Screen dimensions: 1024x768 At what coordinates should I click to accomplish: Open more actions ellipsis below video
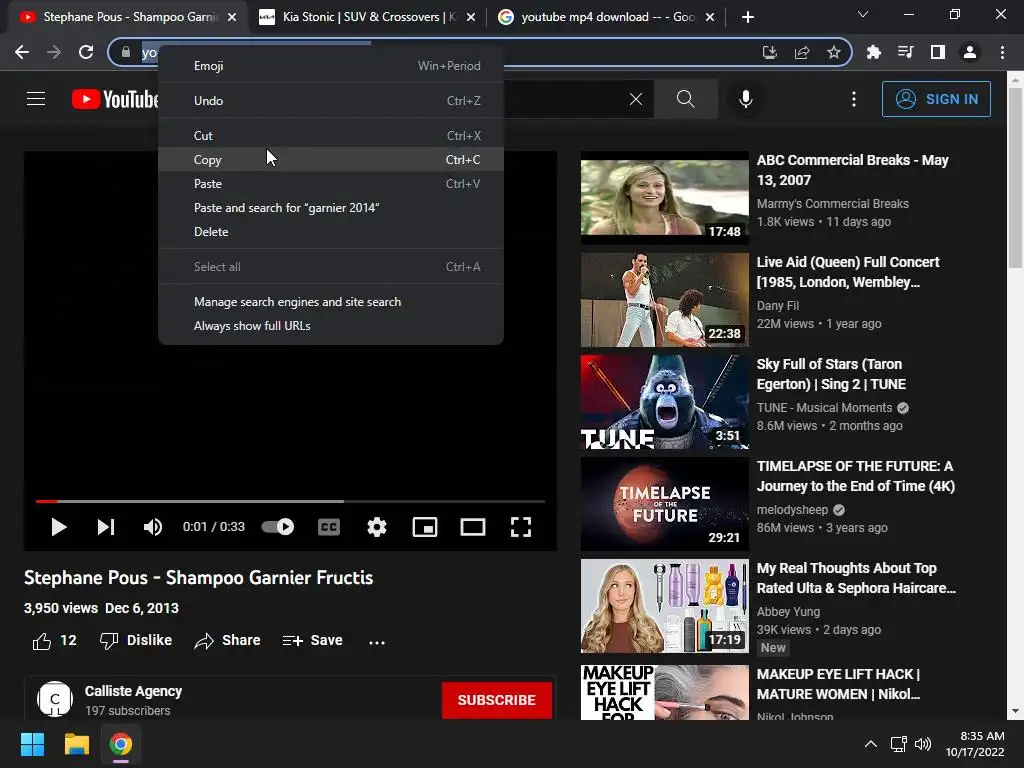tap(377, 642)
